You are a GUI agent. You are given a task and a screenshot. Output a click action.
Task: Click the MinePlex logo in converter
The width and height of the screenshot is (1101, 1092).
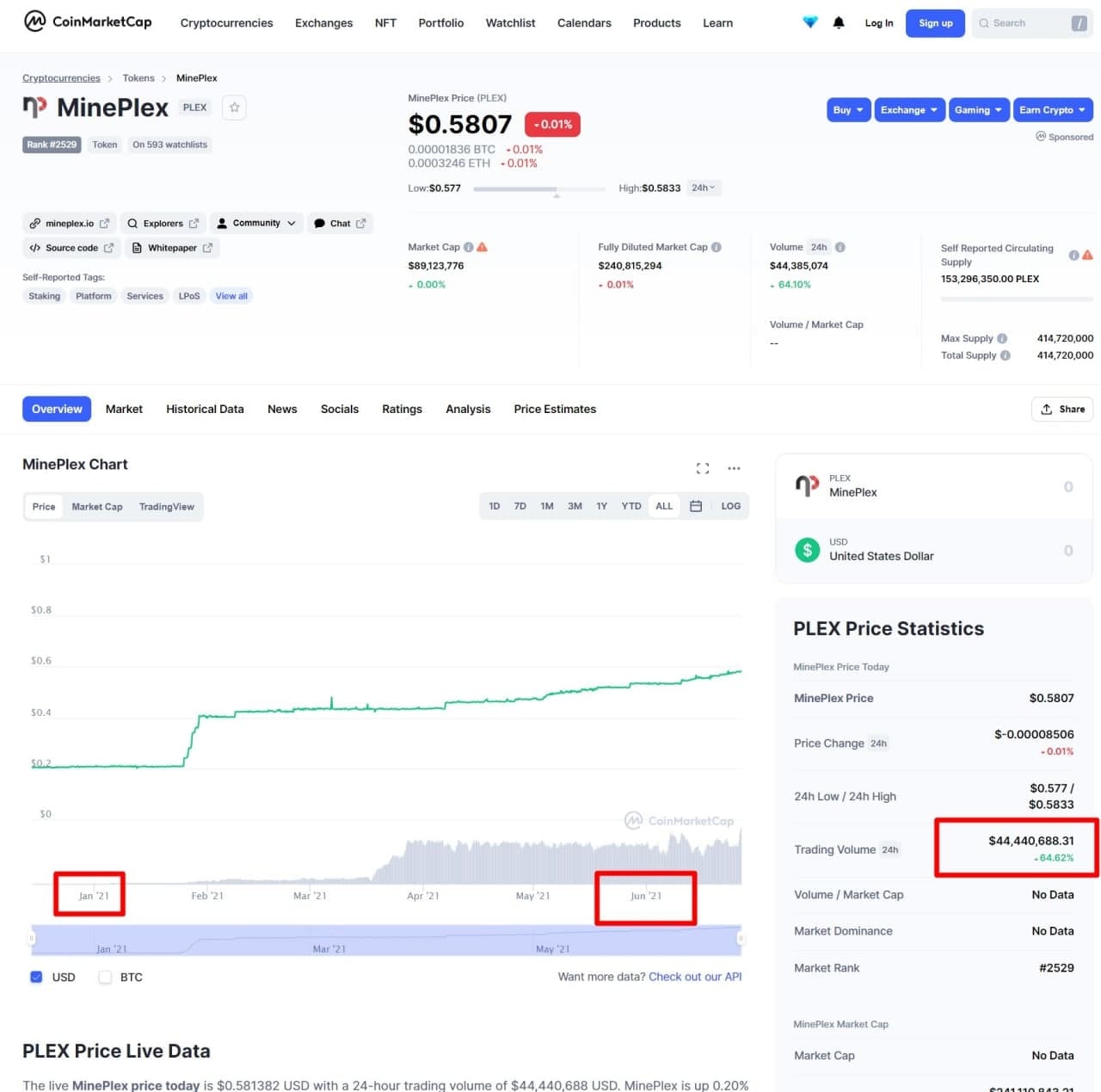[807, 486]
